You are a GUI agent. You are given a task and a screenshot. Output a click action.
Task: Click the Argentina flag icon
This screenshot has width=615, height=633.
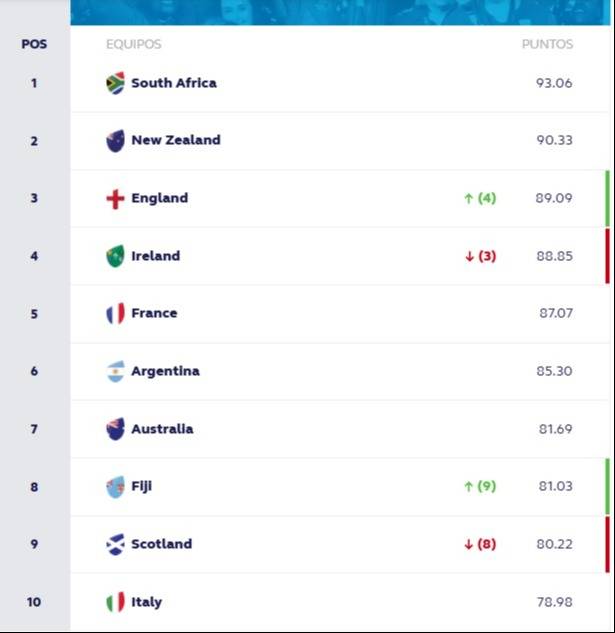[x=115, y=372]
